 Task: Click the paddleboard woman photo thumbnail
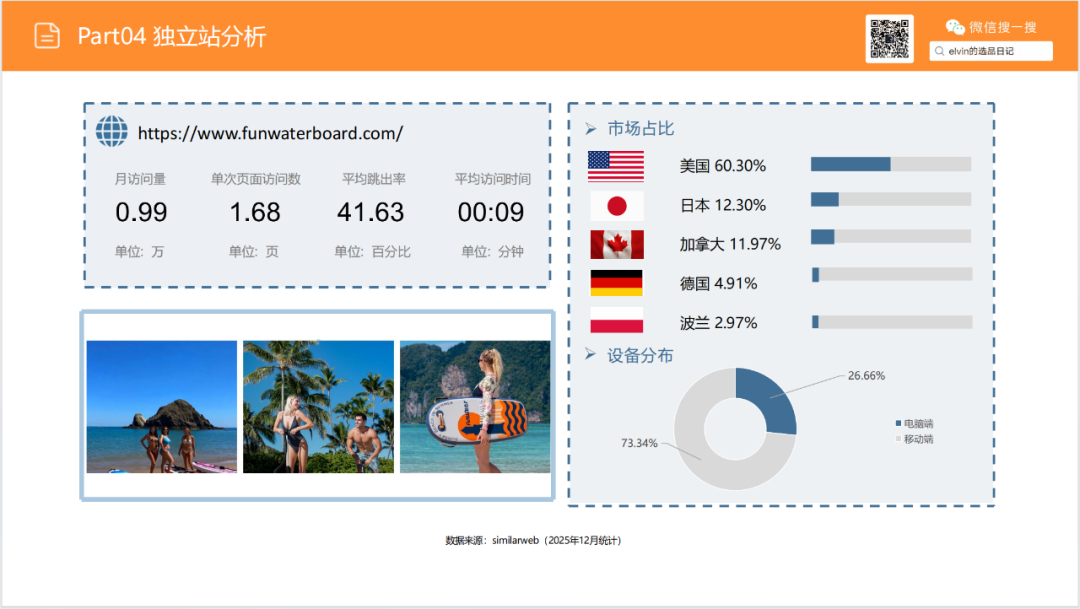(x=475, y=407)
